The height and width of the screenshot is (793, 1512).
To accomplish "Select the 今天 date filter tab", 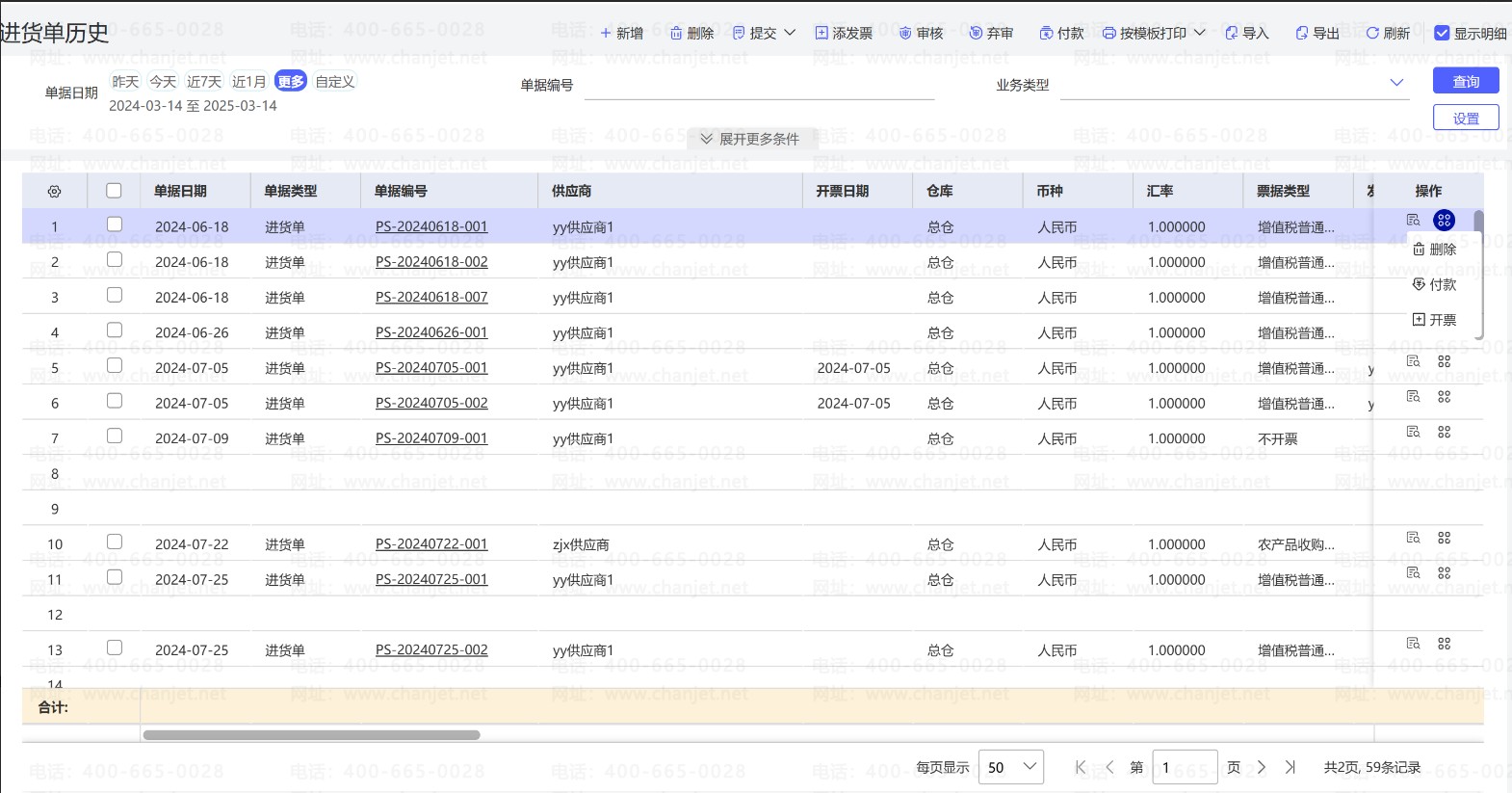I will click(x=163, y=82).
